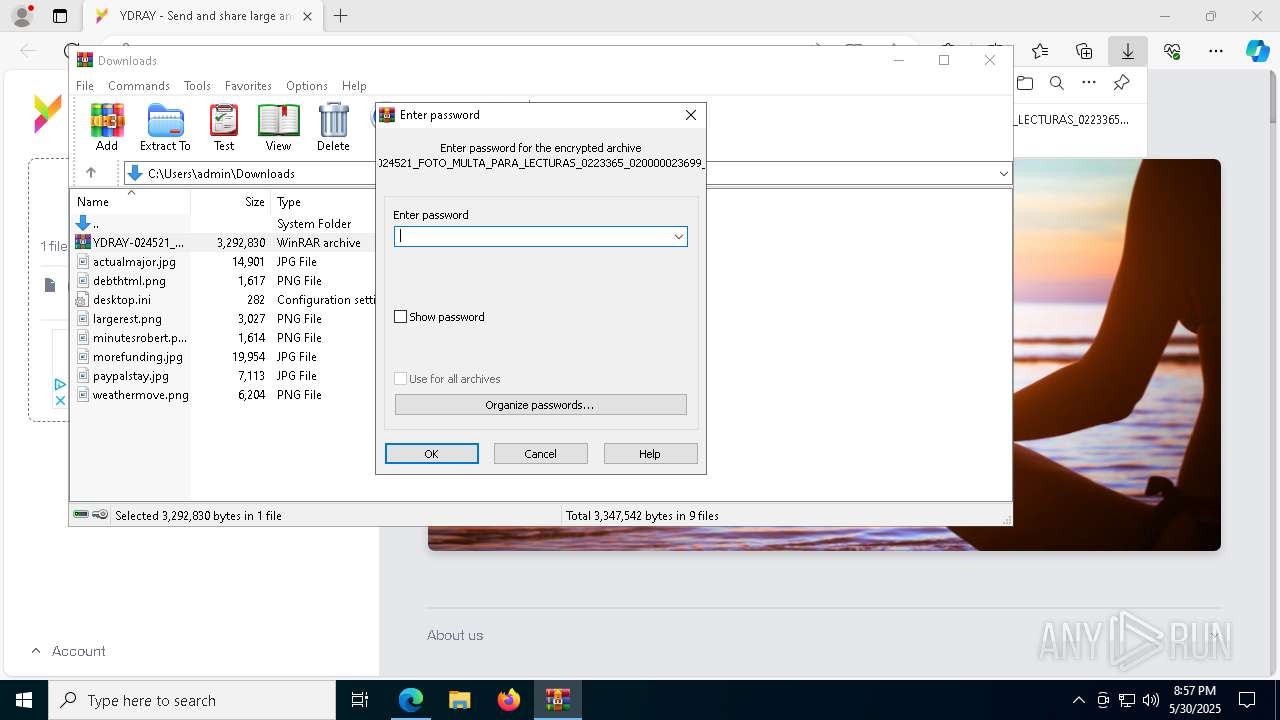Click the search icon in downloads panel

tap(1057, 83)
